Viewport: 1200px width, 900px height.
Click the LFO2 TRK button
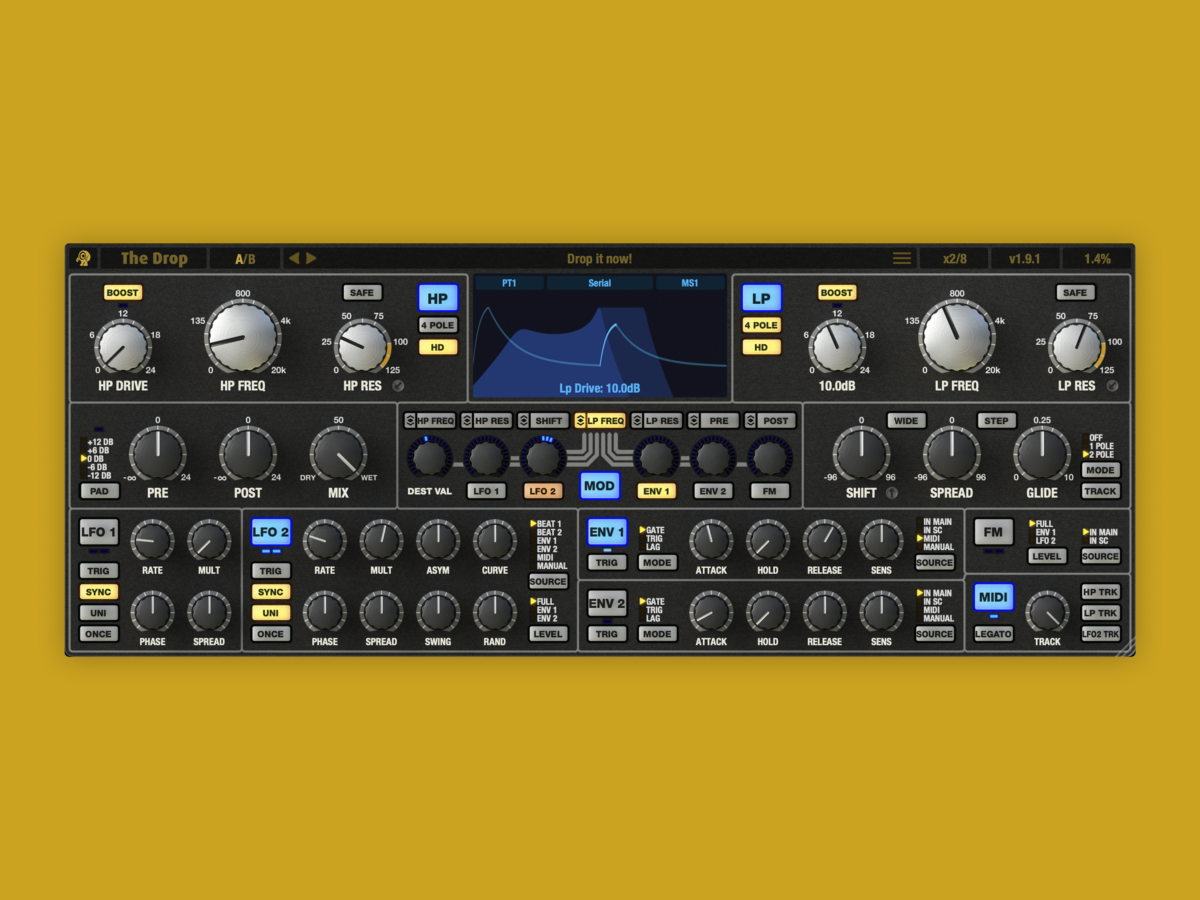click(1101, 634)
